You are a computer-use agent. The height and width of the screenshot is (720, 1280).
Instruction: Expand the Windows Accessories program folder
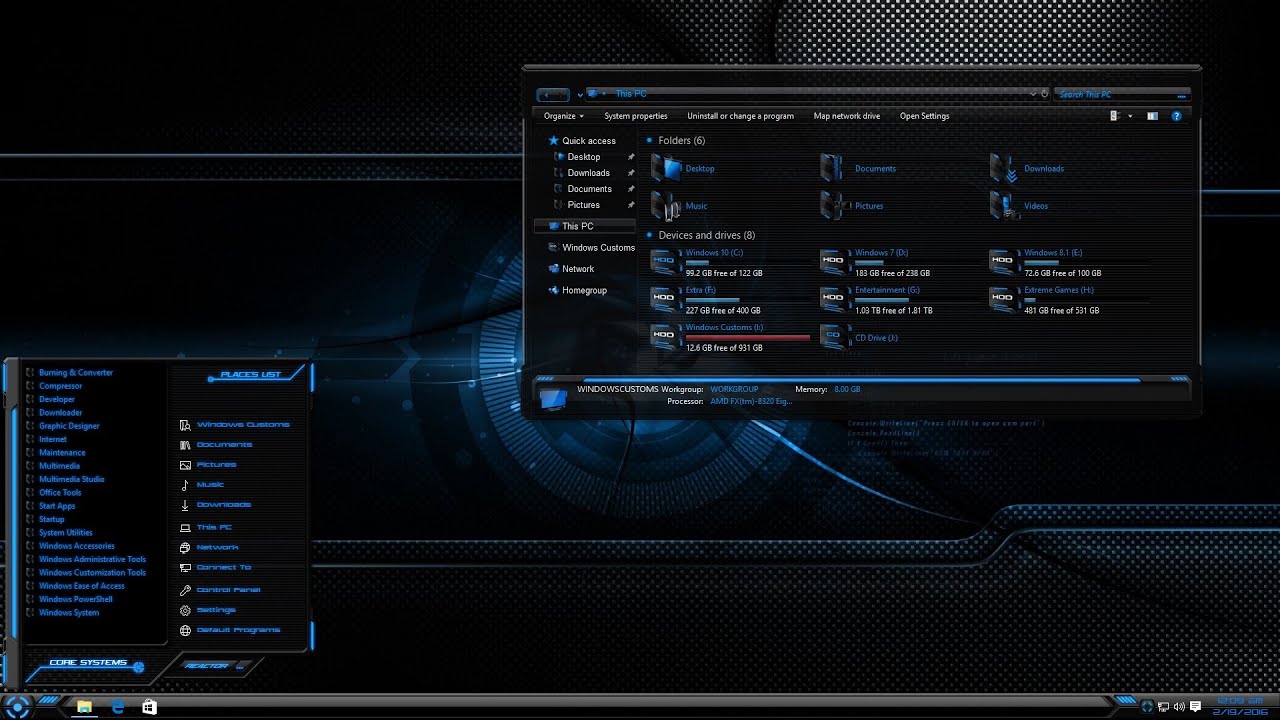coord(70,546)
